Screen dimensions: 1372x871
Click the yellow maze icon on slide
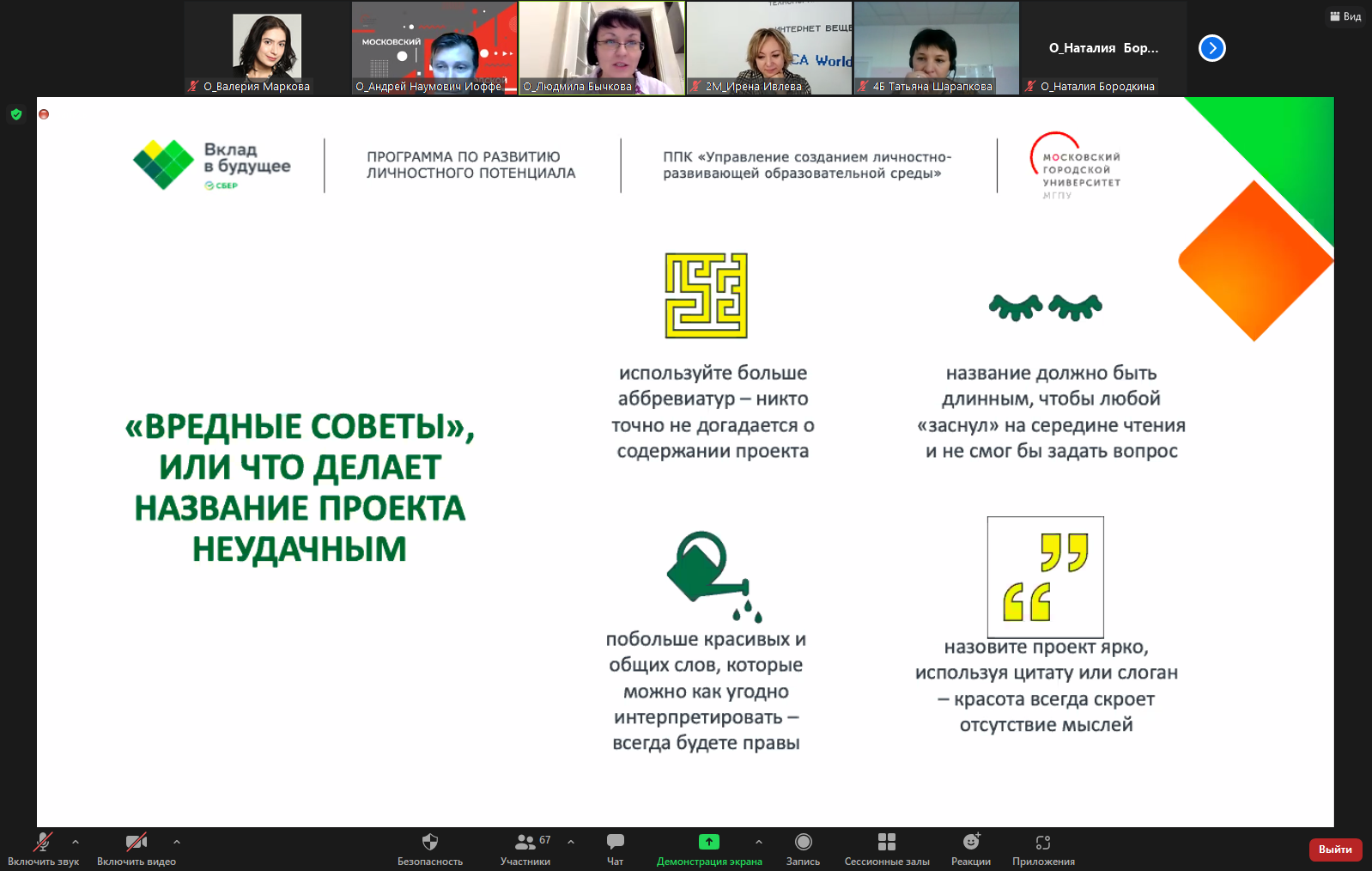[707, 295]
